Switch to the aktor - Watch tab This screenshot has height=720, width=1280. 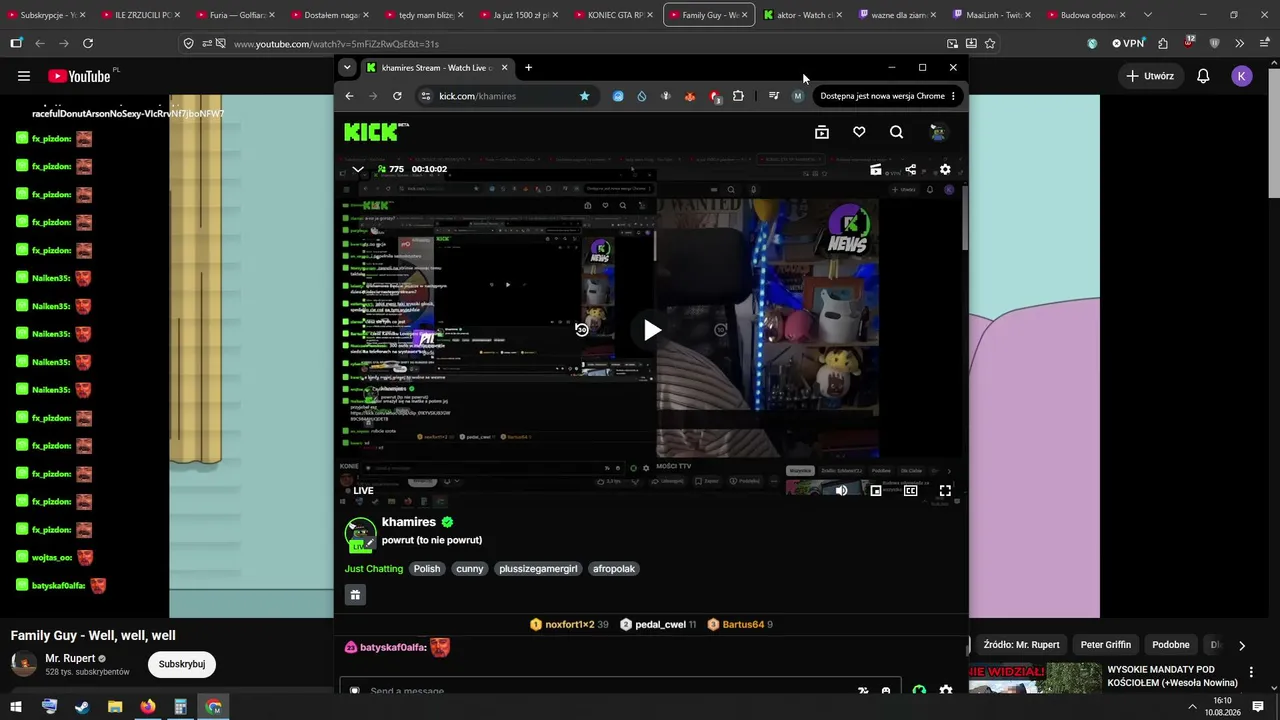click(x=804, y=15)
